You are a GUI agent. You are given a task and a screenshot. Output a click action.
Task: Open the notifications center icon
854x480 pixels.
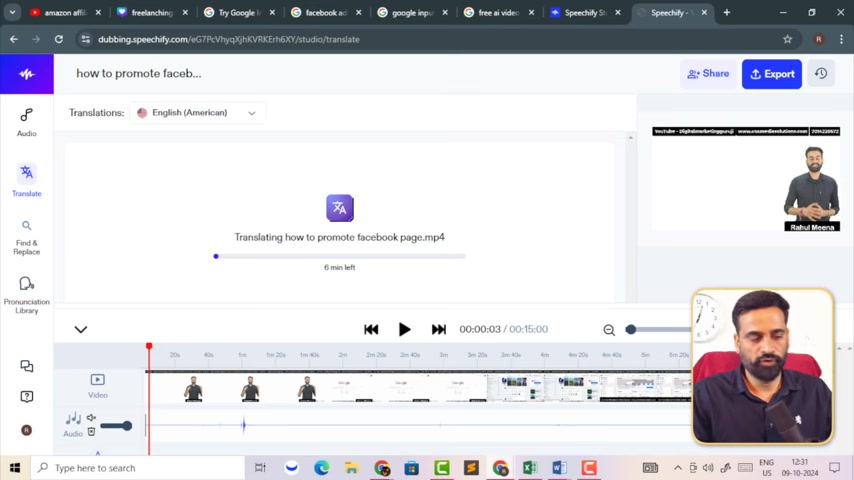[834, 467]
